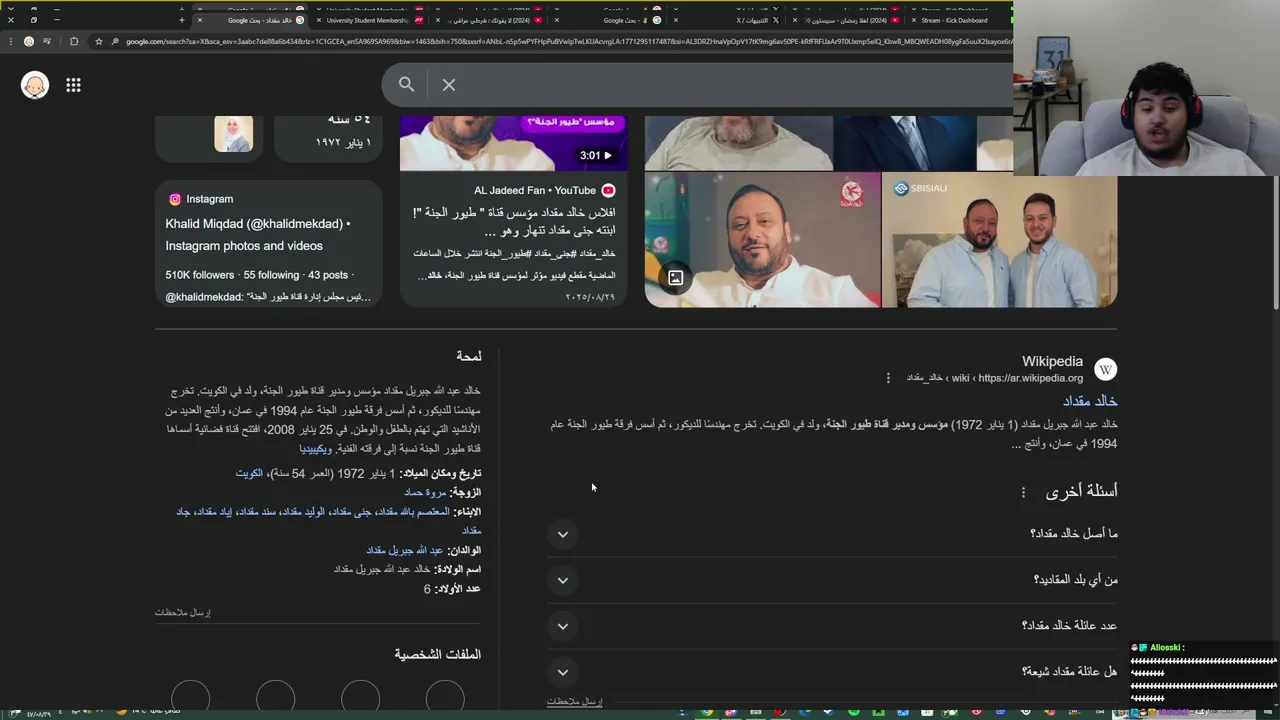Click the الملفات الشخصية heading
The width and height of the screenshot is (1280, 720).
(x=437, y=654)
